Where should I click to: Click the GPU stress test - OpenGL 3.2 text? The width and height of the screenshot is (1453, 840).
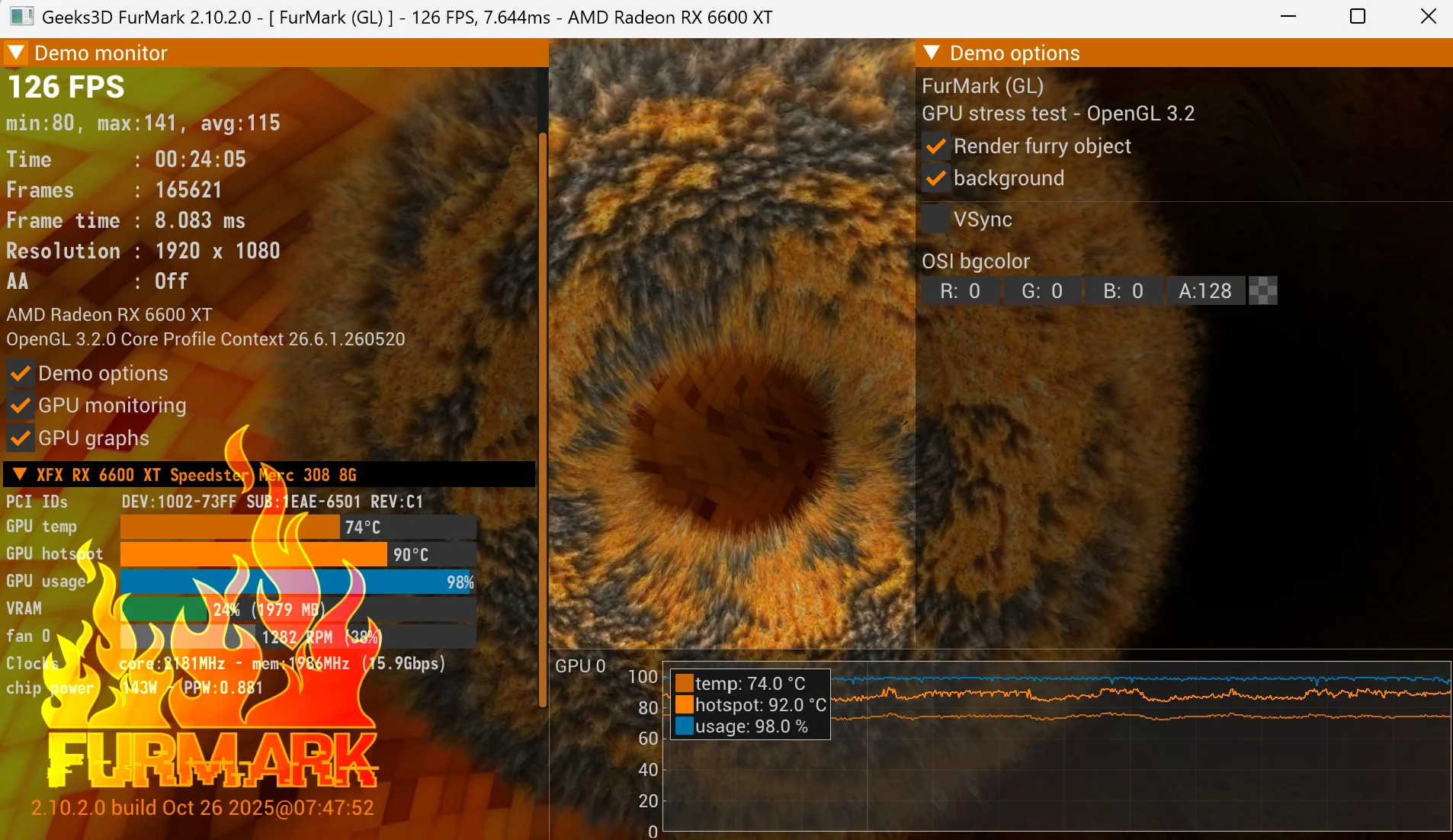tap(1058, 114)
